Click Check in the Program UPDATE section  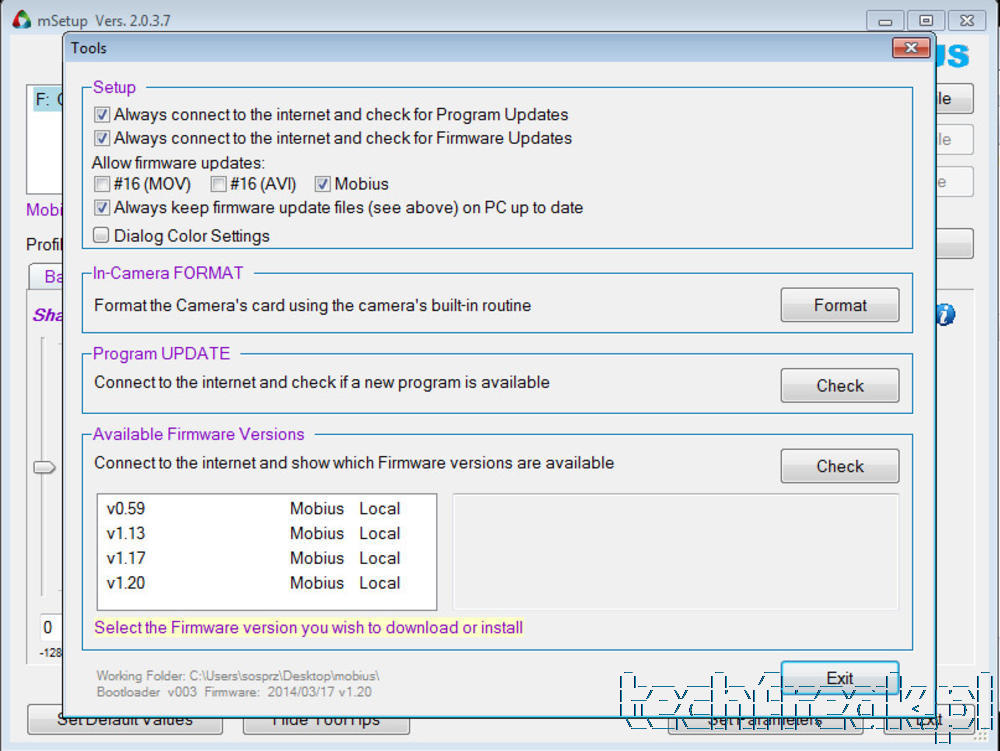pos(840,386)
